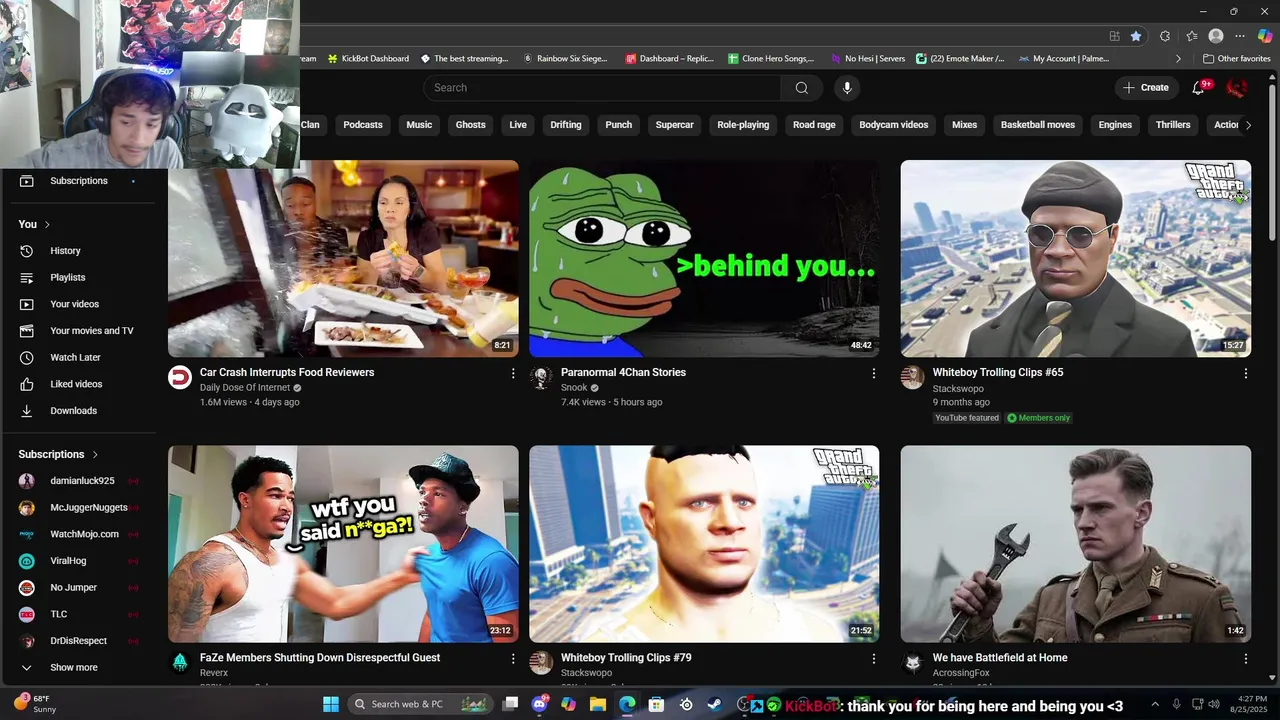The image size is (1280, 720).
Task: Open more options for Car Crash video
Action: click(513, 373)
